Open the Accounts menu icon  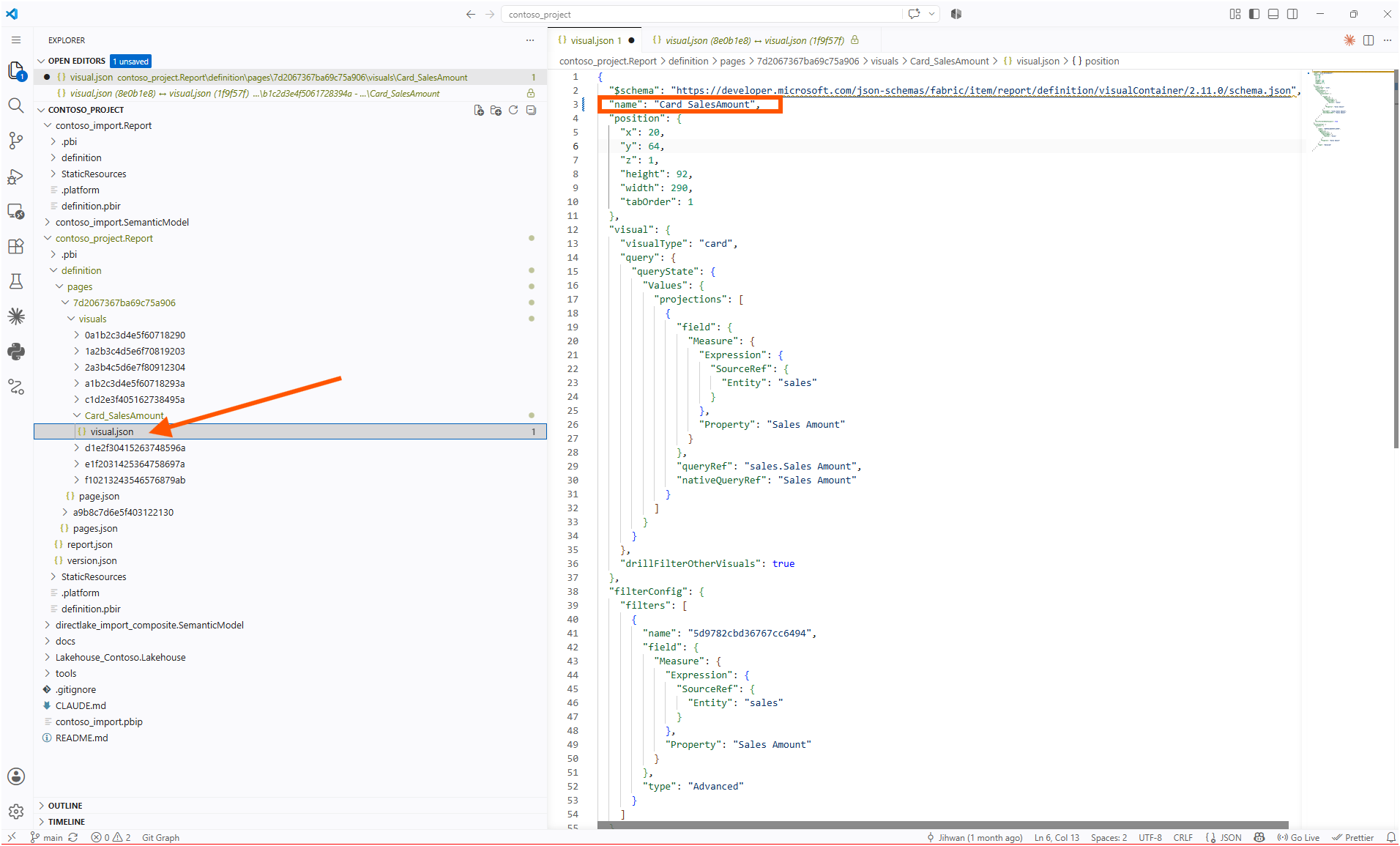[x=16, y=776]
